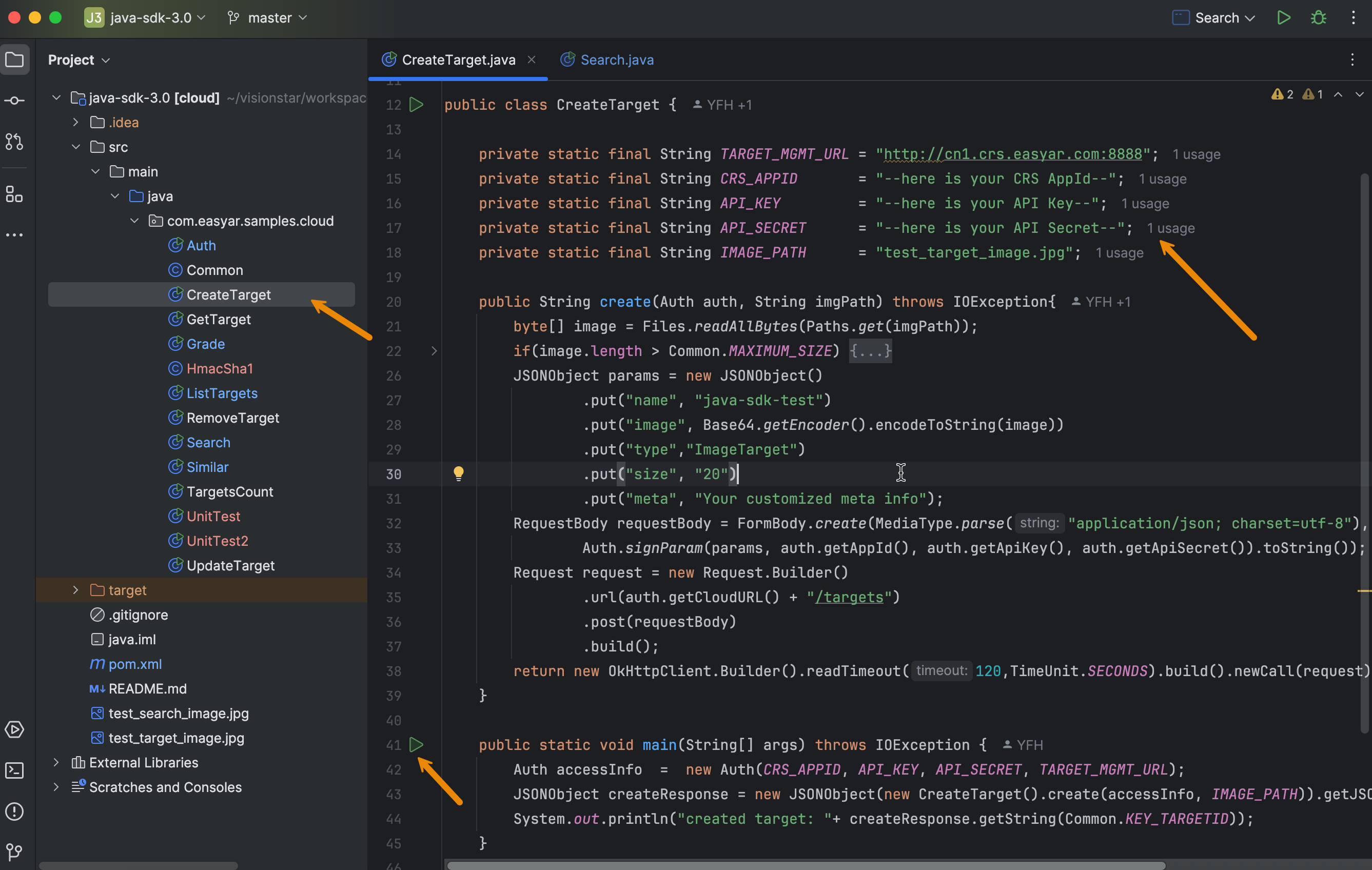The image size is (1372, 870).
Task: Toggle the Project tool window folder icon
Action: coord(14,60)
